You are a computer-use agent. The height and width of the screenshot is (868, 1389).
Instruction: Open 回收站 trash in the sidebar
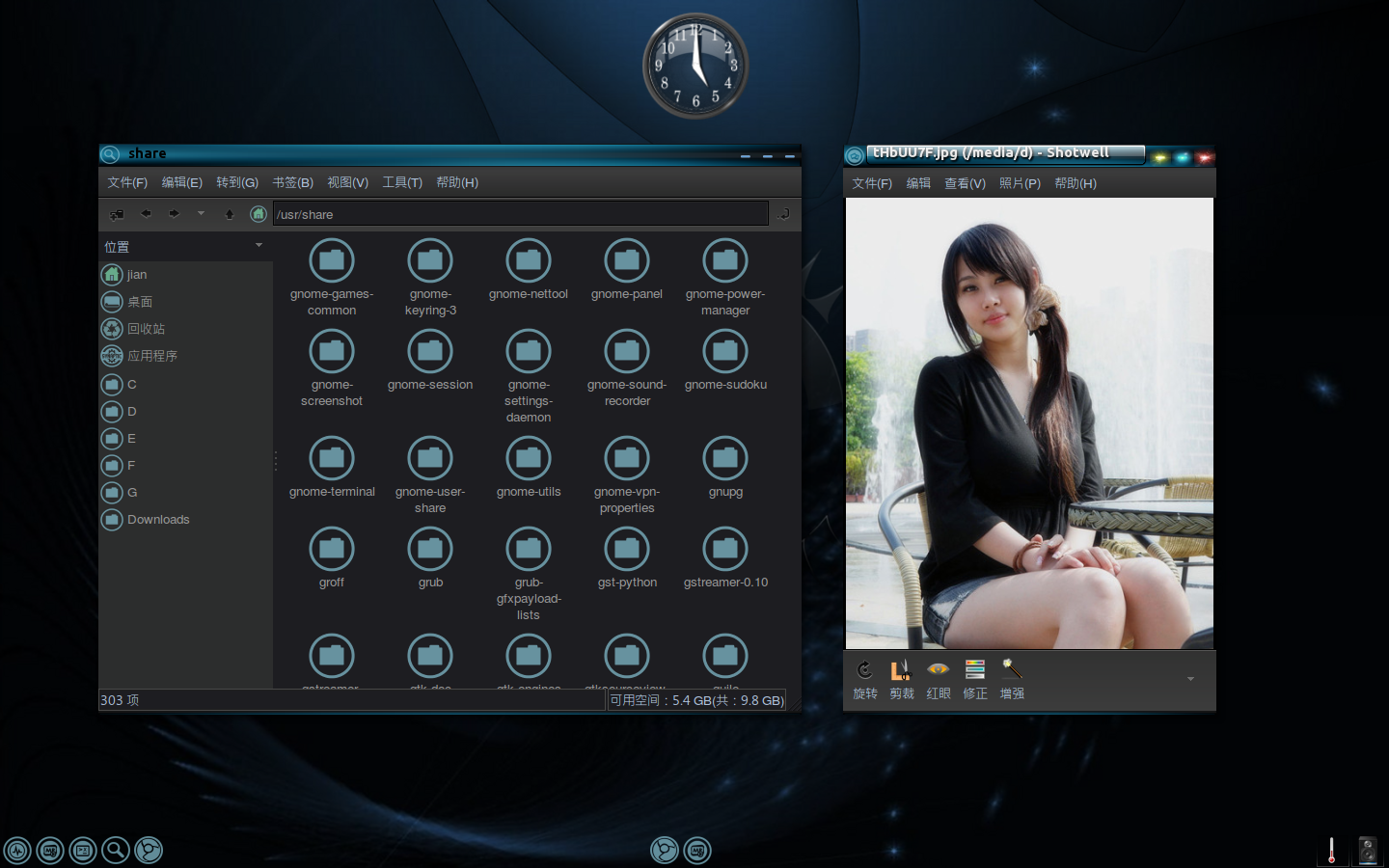(x=186, y=329)
